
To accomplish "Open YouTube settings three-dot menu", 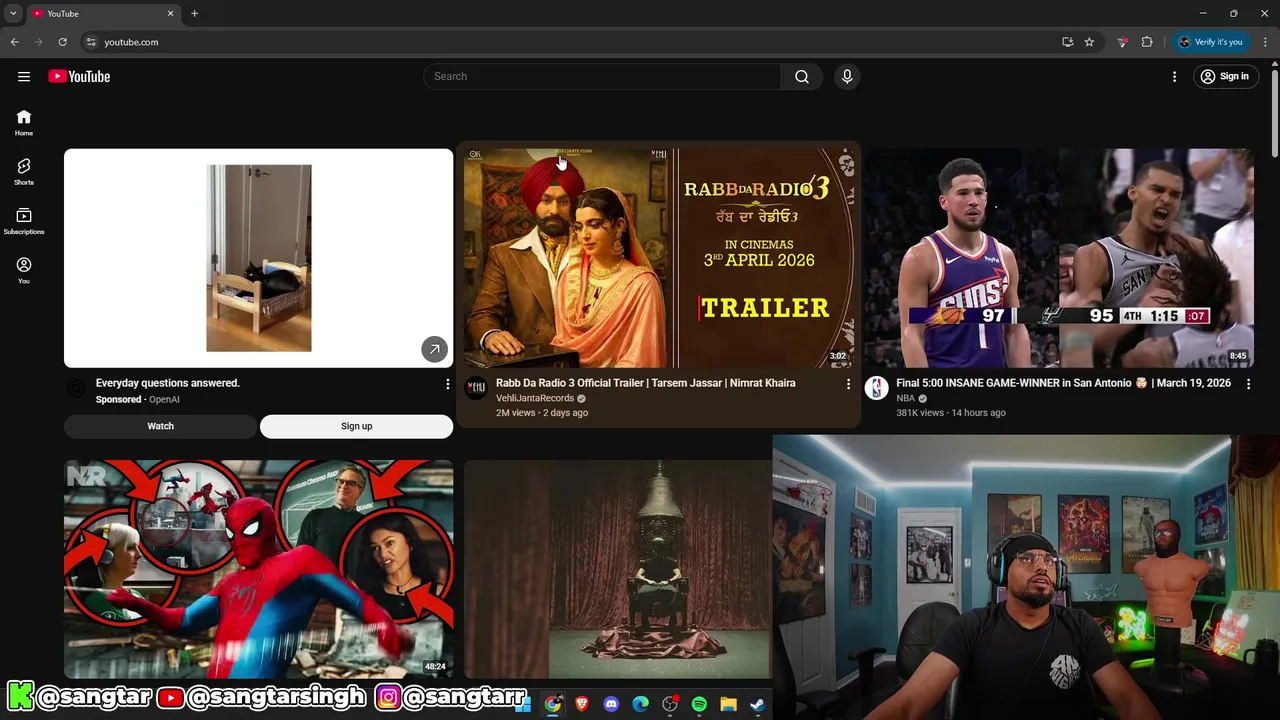I will 1174,76.
